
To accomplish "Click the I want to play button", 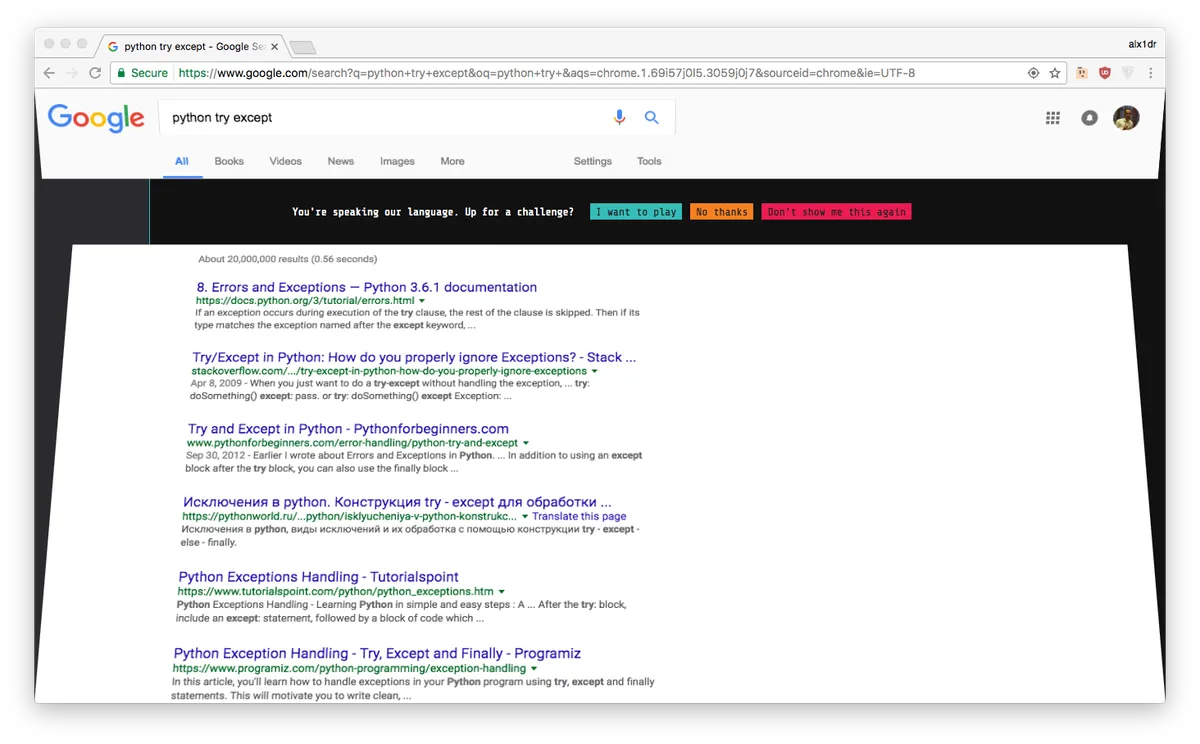I will click(636, 212).
